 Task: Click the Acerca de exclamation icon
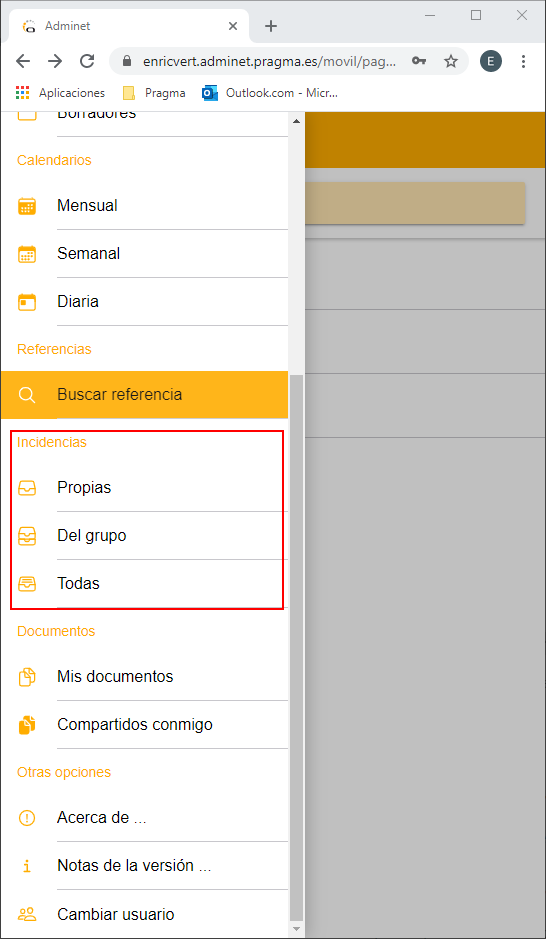click(x=27, y=818)
